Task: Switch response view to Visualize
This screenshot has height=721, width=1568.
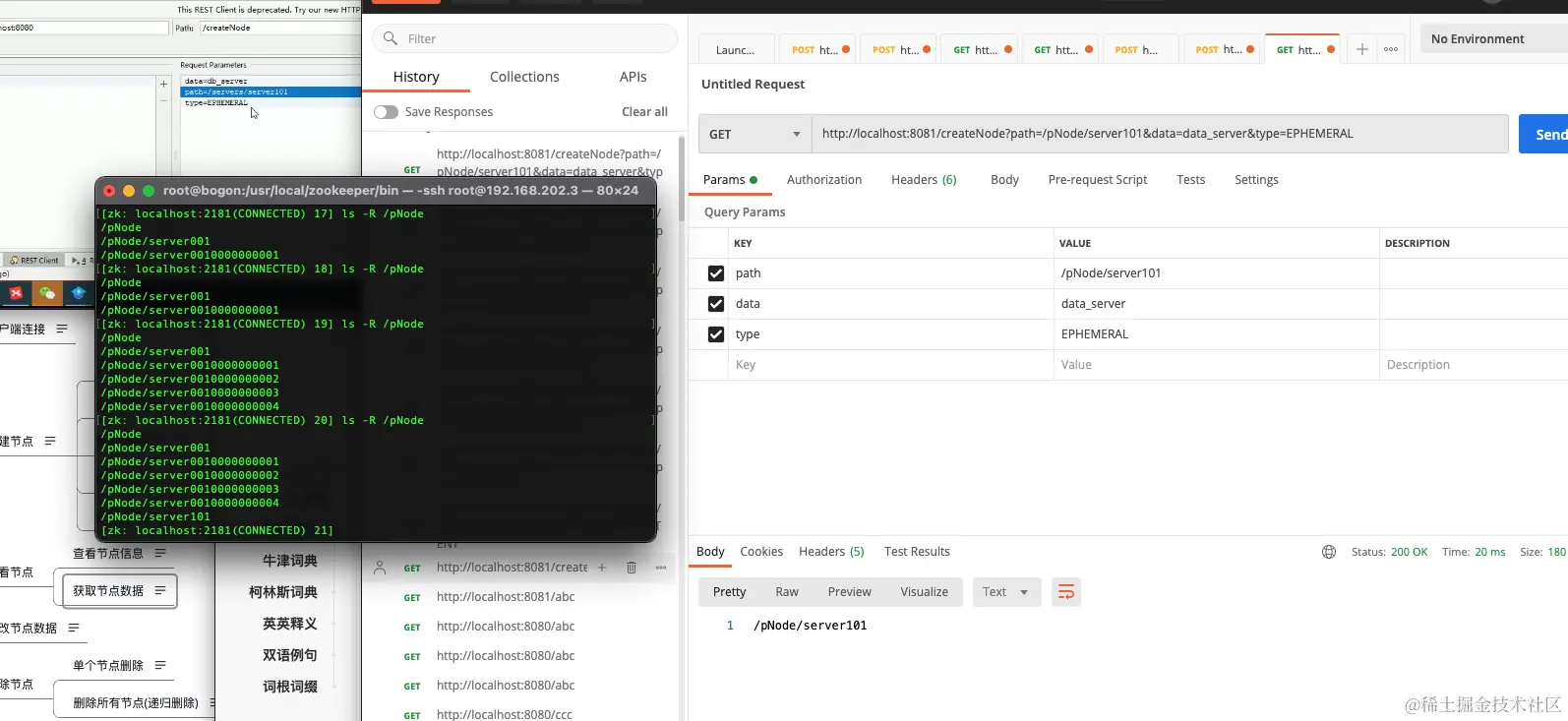Action: [924, 592]
